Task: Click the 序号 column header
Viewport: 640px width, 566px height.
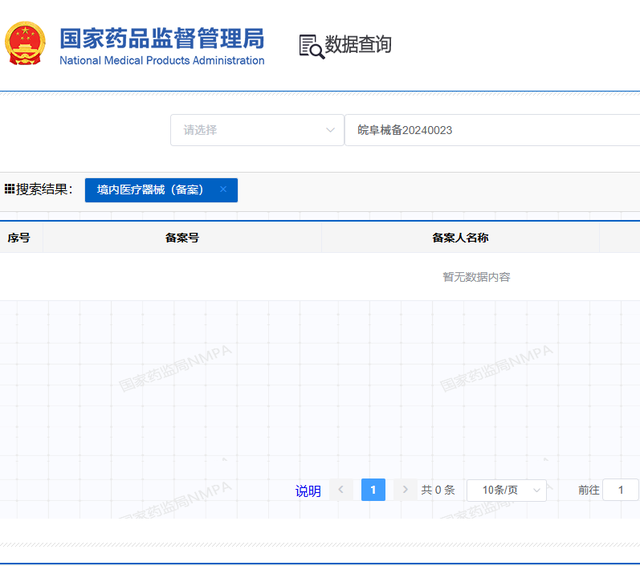Action: coord(19,238)
